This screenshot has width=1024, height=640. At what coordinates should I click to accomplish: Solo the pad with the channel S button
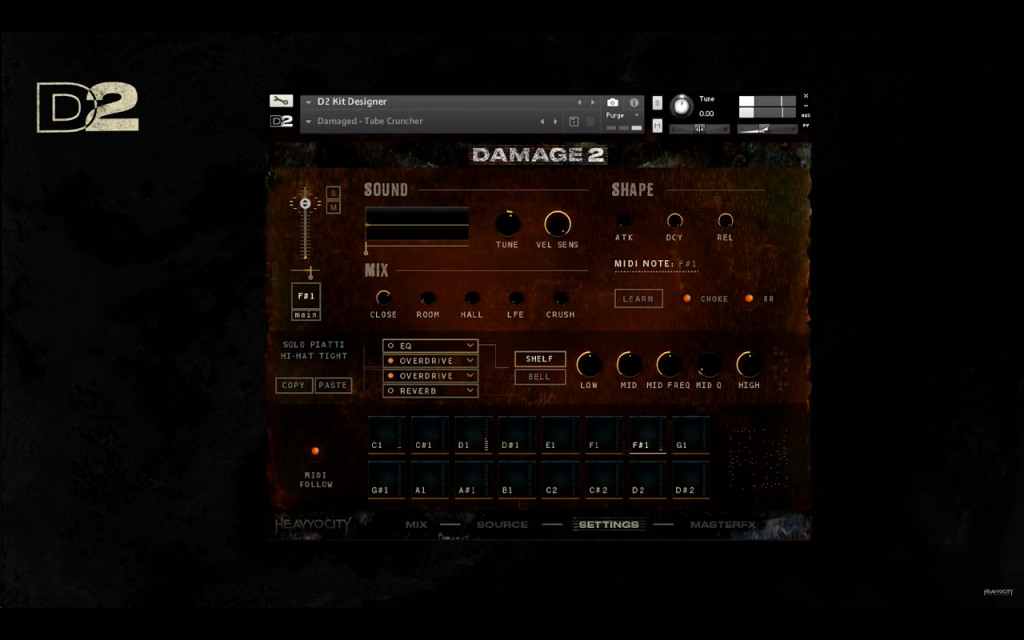click(x=333, y=193)
